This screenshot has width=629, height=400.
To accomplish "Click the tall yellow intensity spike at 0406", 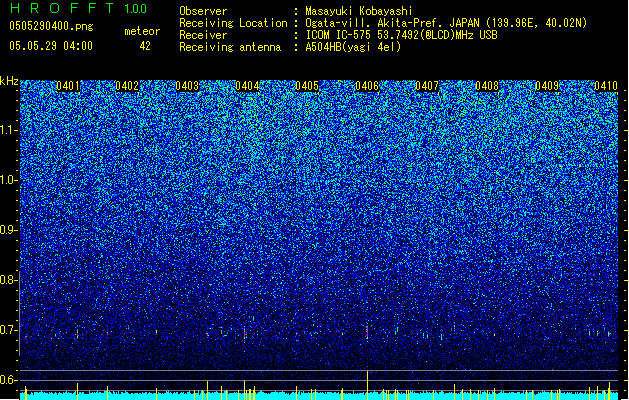I will [x=367, y=385].
